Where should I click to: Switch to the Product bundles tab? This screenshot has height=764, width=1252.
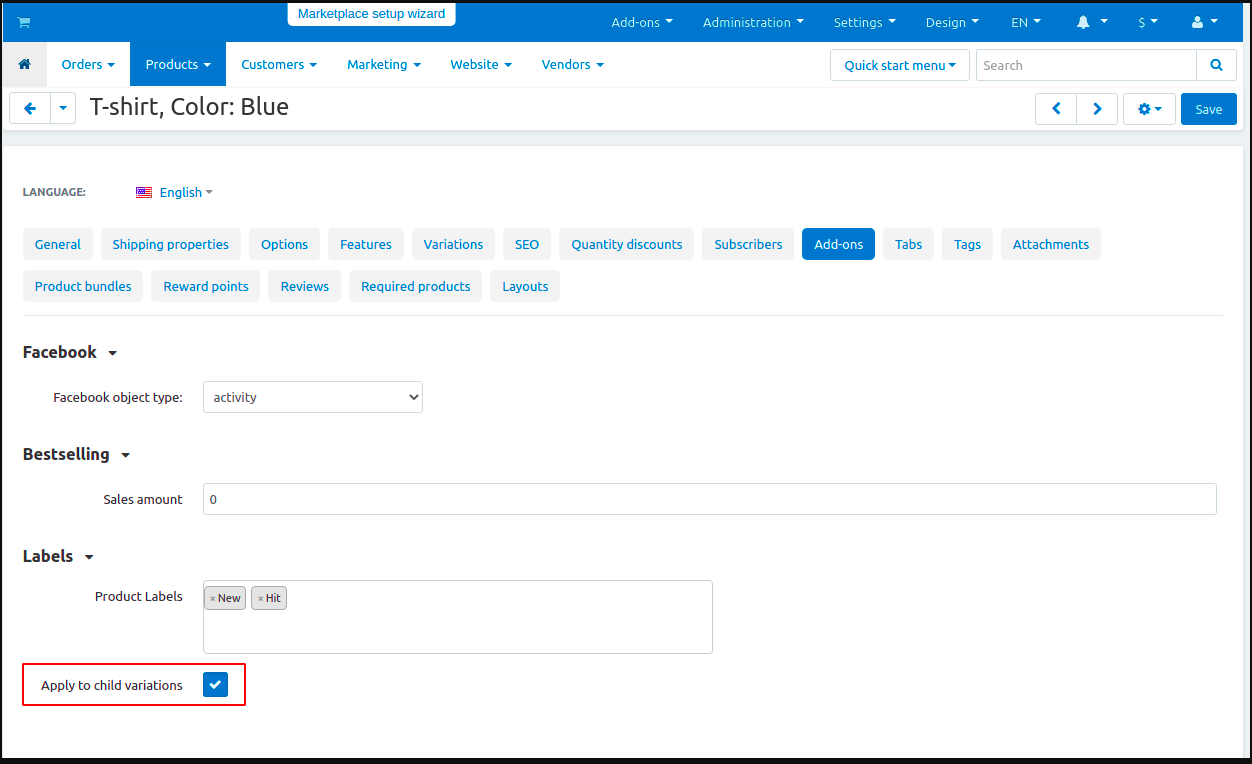pos(83,286)
